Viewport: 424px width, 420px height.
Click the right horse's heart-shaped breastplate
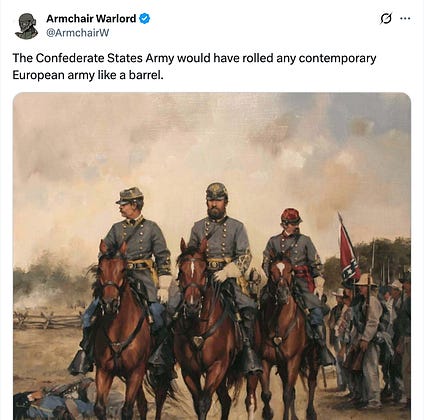click(x=277, y=341)
